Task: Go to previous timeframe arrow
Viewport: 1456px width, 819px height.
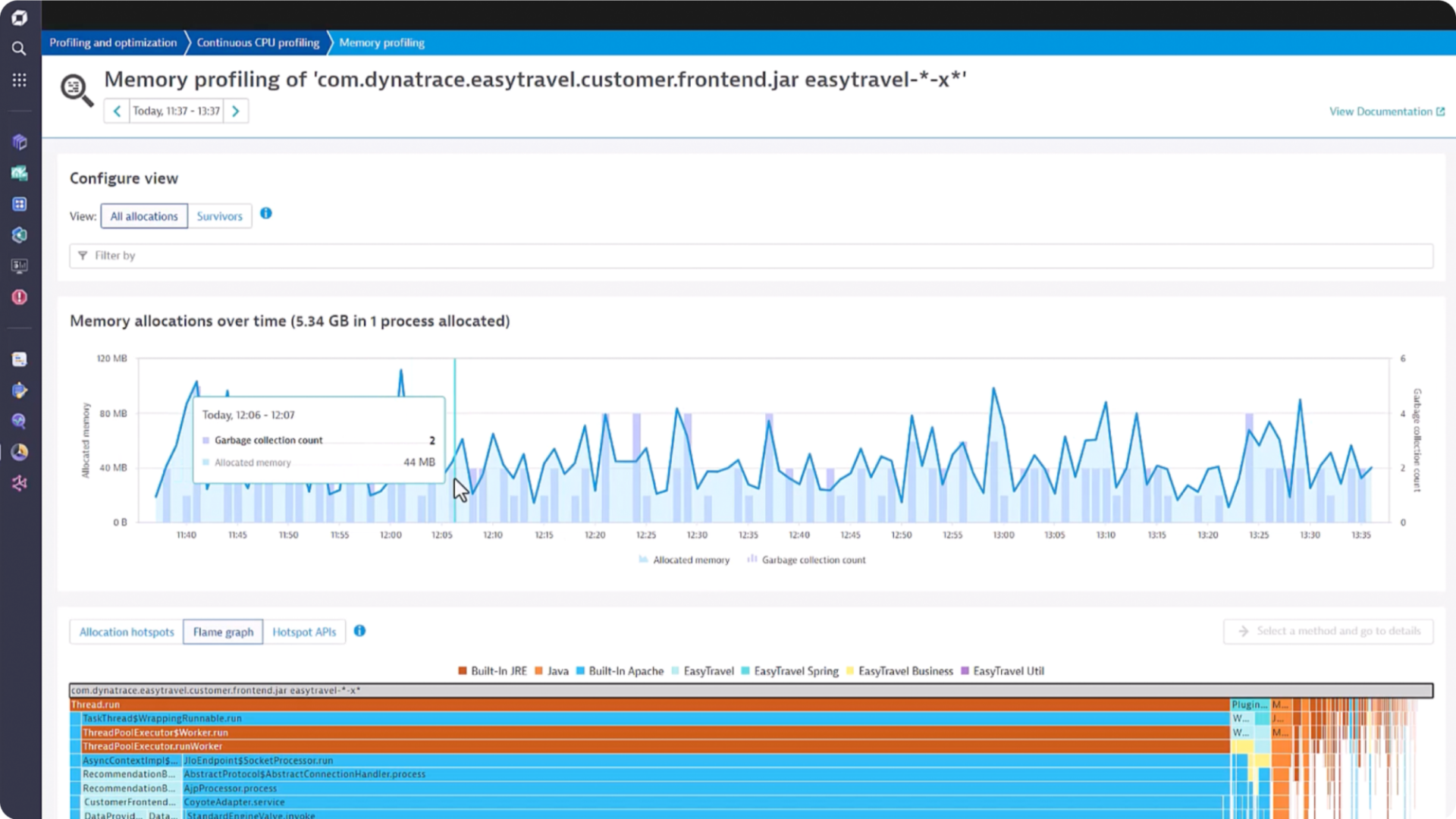Action: (117, 111)
